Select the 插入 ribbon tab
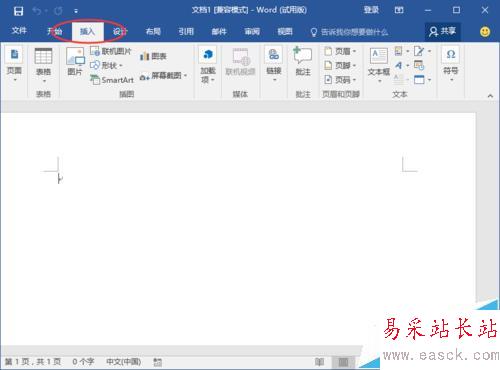The height and width of the screenshot is (370, 500). click(x=87, y=31)
